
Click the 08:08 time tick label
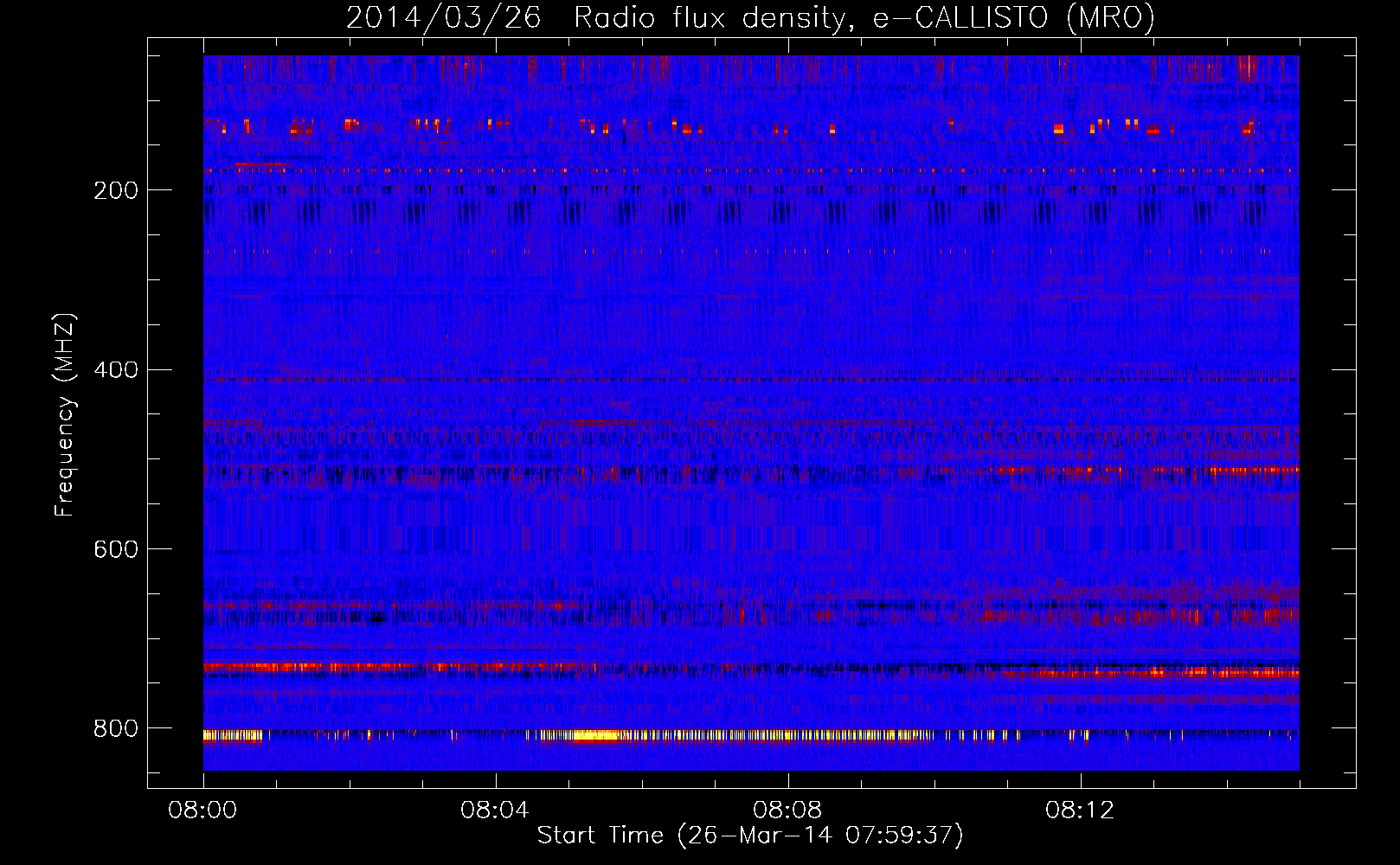(787, 811)
